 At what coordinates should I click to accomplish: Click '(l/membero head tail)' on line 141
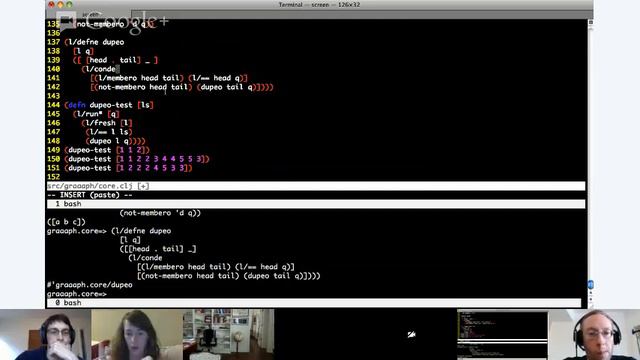click(139, 78)
